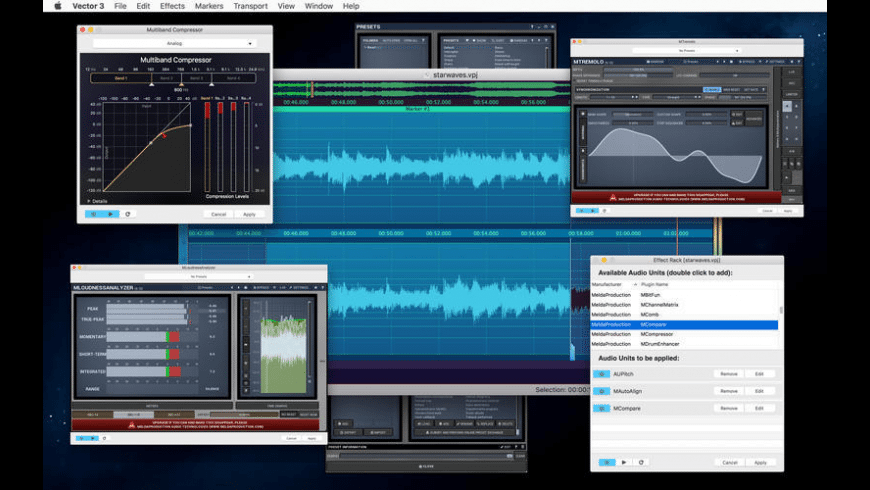Viewport: 870px width, 490px height.
Task: Apply the Multiband Compressor effect
Action: pos(249,214)
